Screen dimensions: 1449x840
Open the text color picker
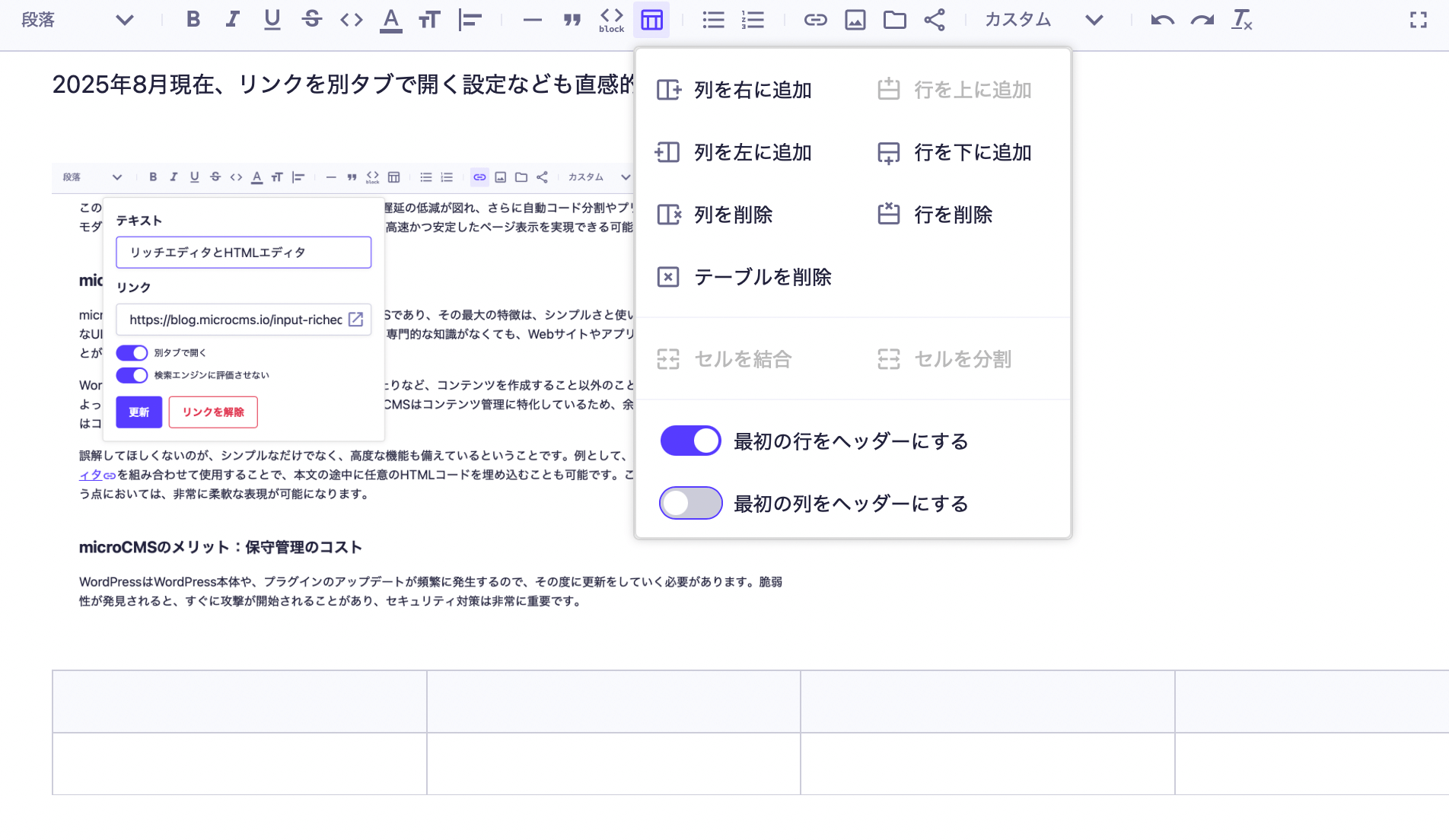click(390, 20)
